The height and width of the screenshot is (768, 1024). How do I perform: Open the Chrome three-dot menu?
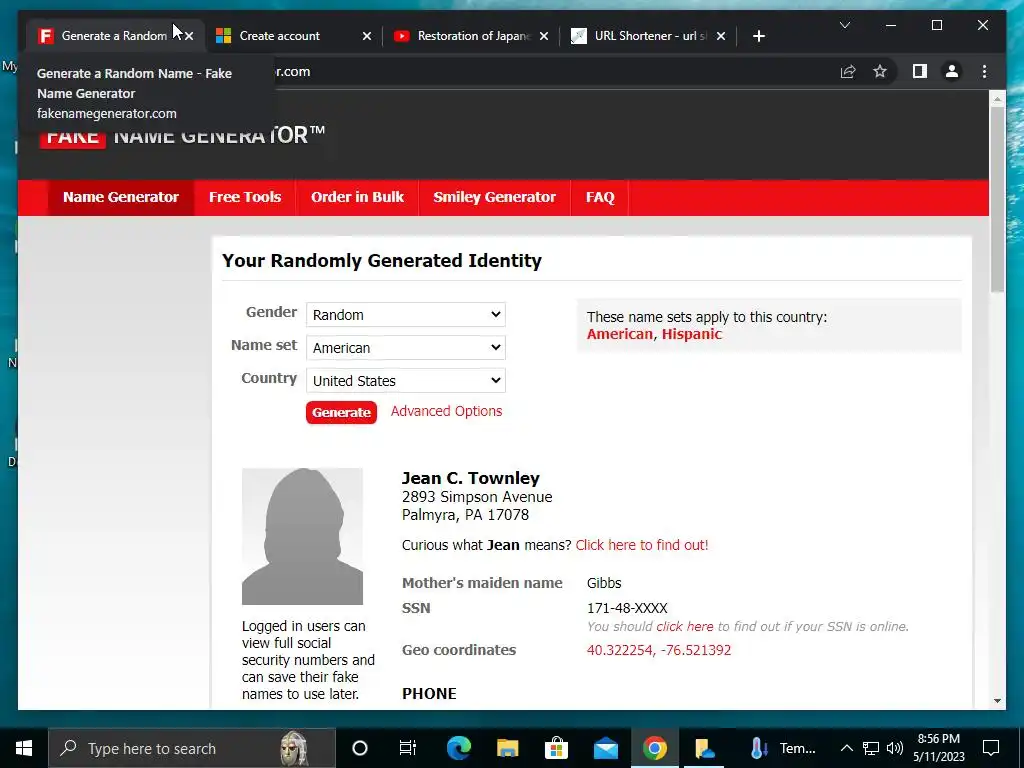[985, 71]
